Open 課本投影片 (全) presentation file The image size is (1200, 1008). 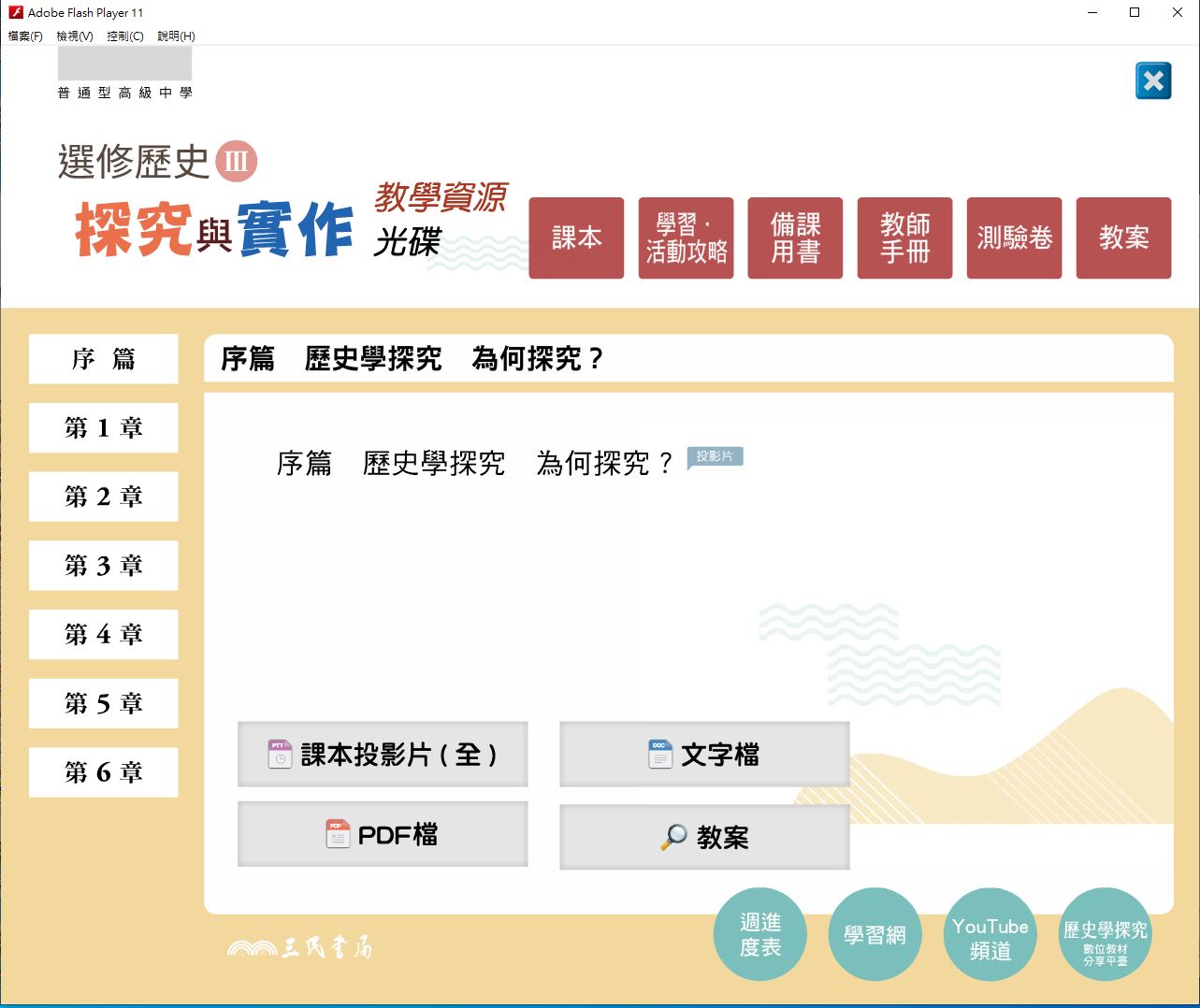pos(383,755)
